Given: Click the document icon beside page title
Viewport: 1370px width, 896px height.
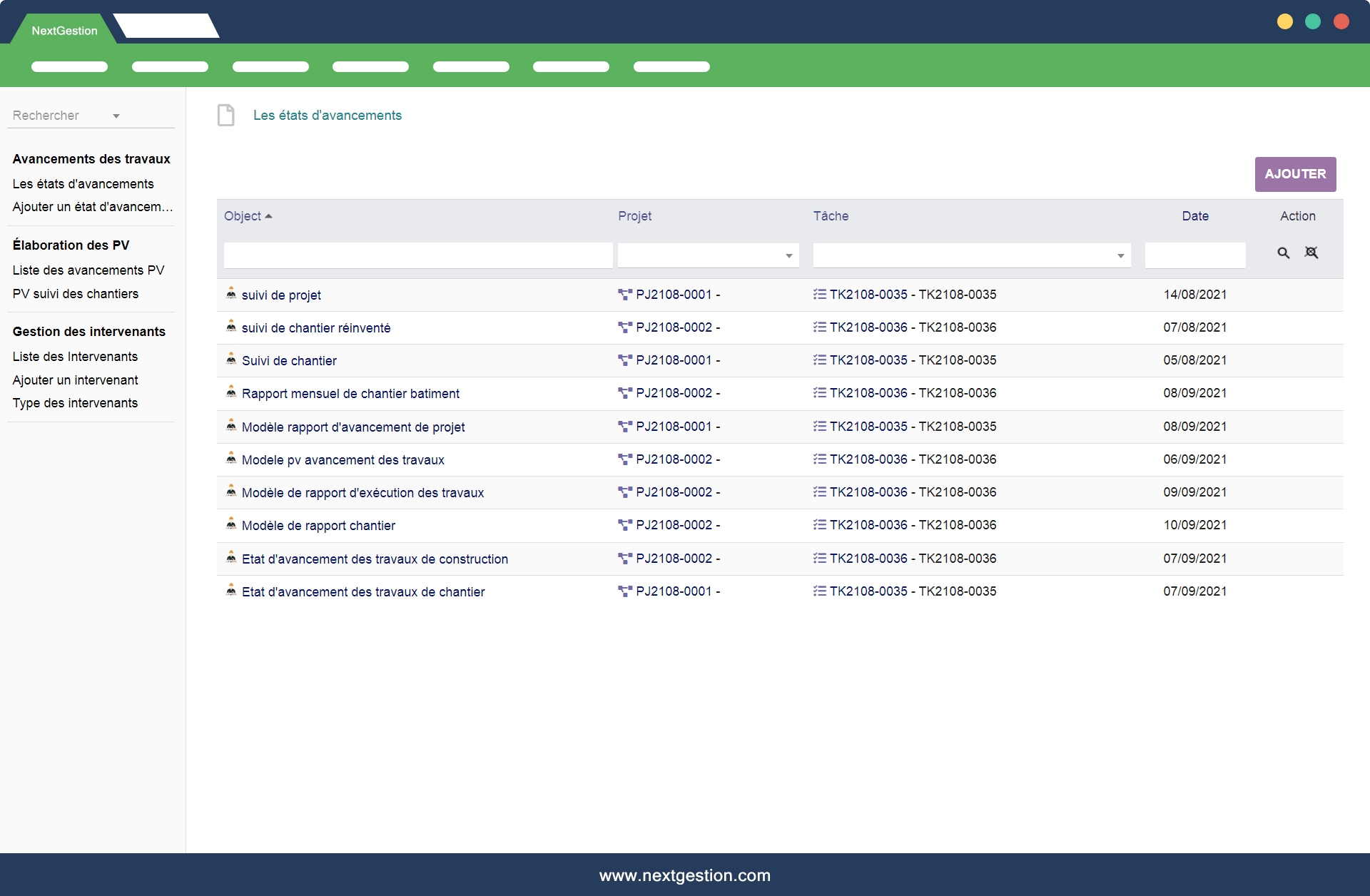Looking at the screenshot, I should (226, 115).
